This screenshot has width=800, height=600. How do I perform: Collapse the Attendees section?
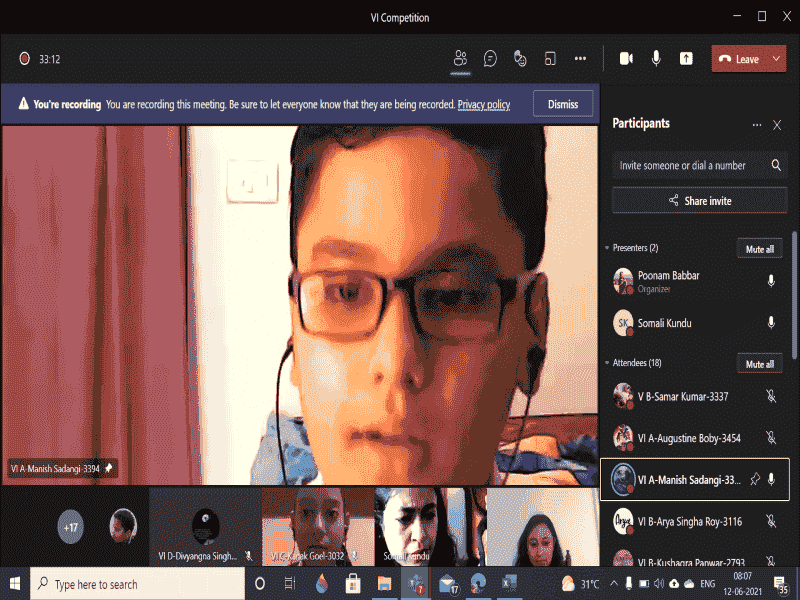tap(606, 363)
